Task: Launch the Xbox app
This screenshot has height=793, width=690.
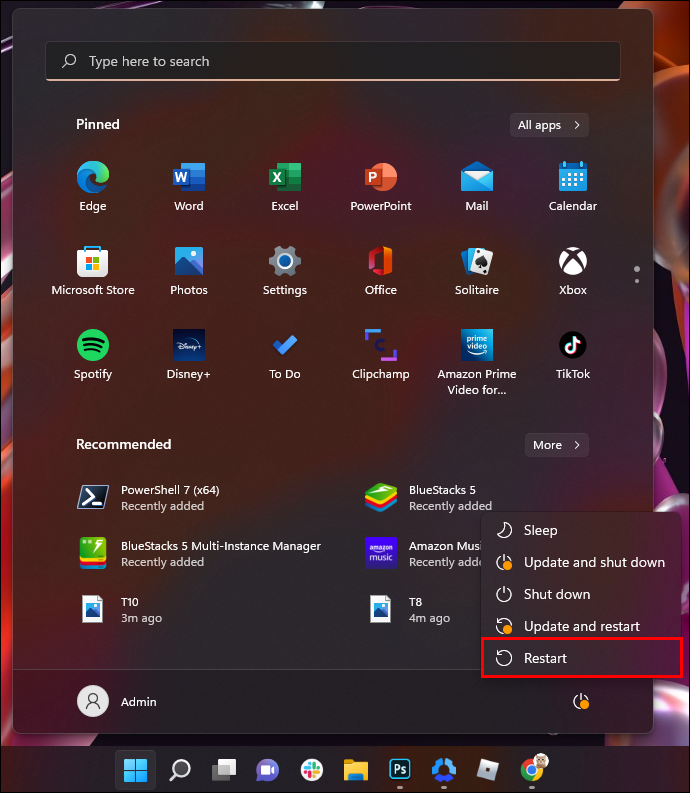Action: 573,271
